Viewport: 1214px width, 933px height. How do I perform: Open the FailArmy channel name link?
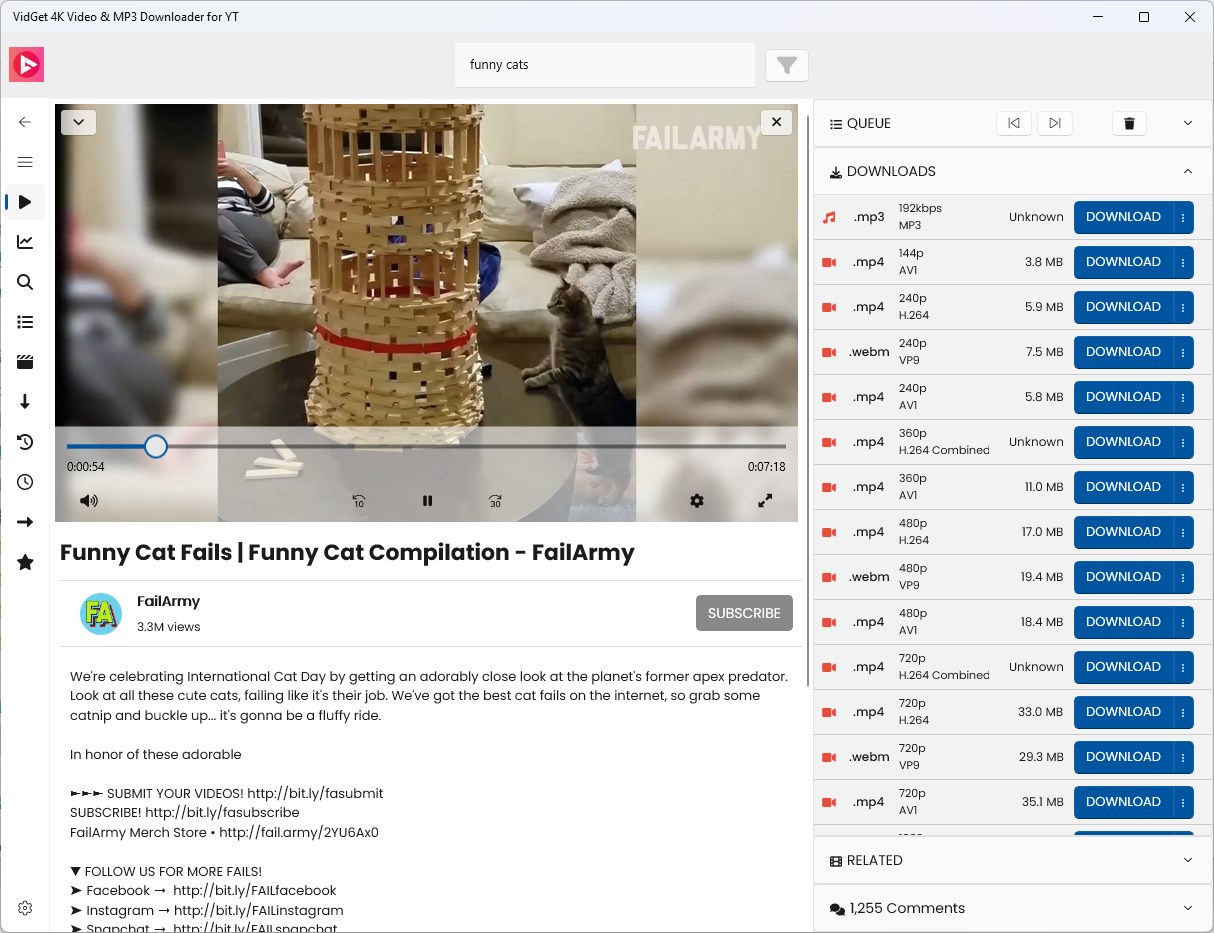point(168,601)
